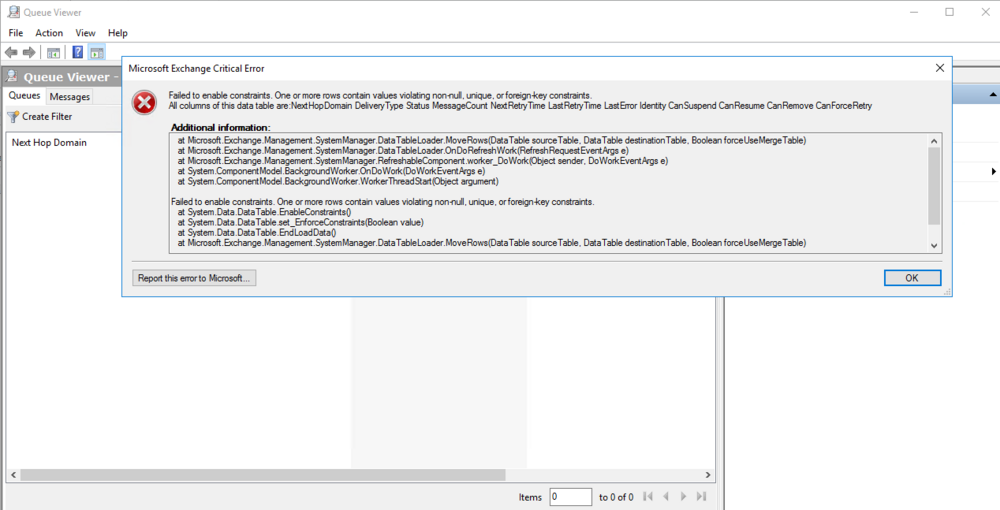Toggle the console tree pane toolbar icon
The image size is (1000, 510).
pos(54,52)
